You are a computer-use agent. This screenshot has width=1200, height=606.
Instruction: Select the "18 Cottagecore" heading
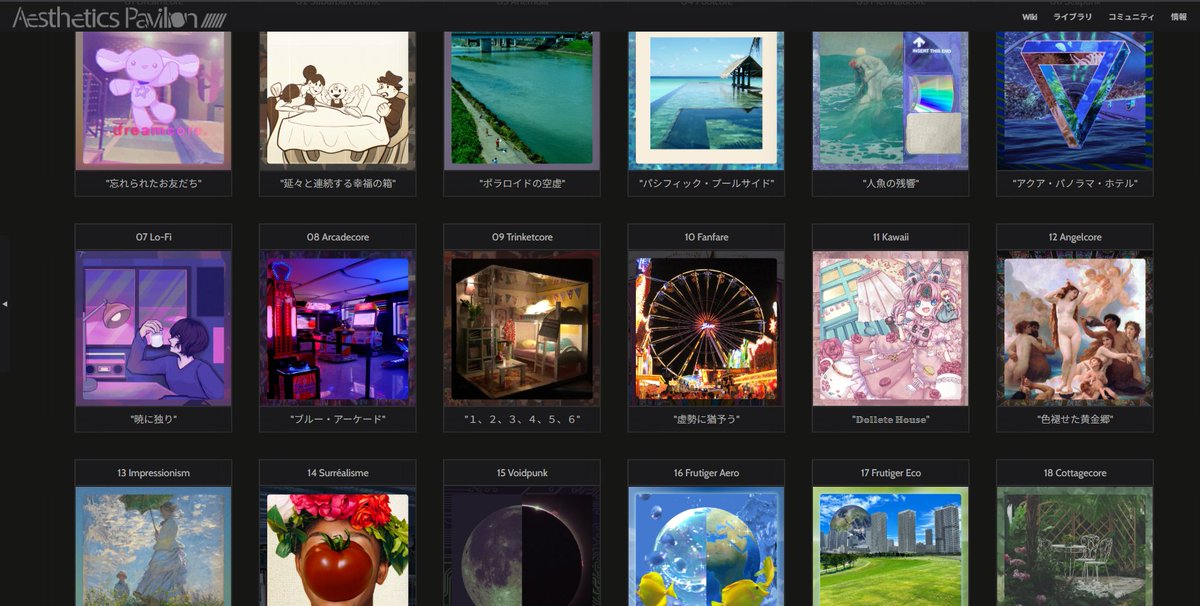1074,472
